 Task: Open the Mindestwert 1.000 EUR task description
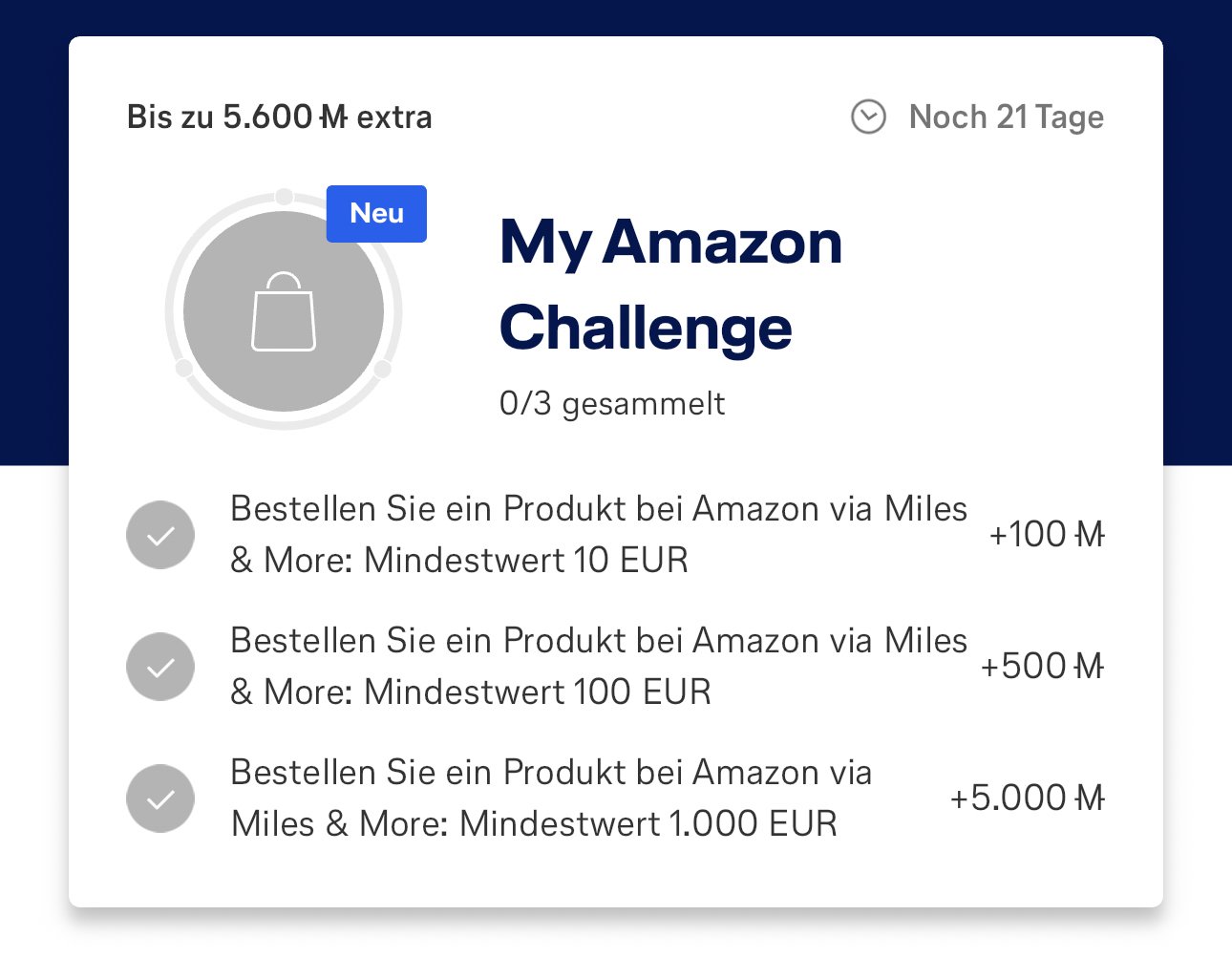(x=550, y=798)
